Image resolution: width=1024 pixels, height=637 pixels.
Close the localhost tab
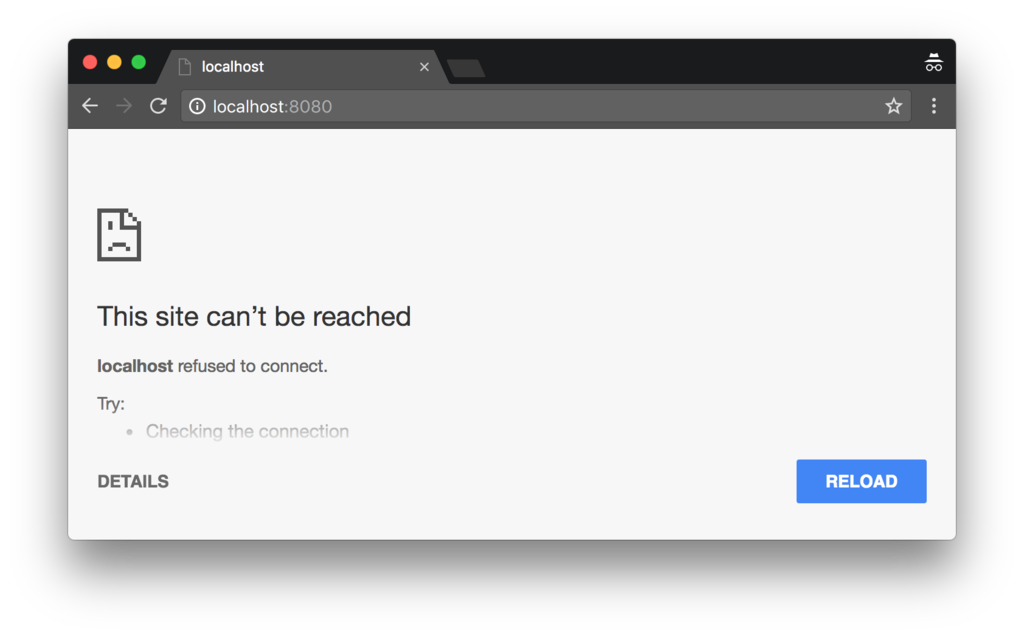(424, 67)
